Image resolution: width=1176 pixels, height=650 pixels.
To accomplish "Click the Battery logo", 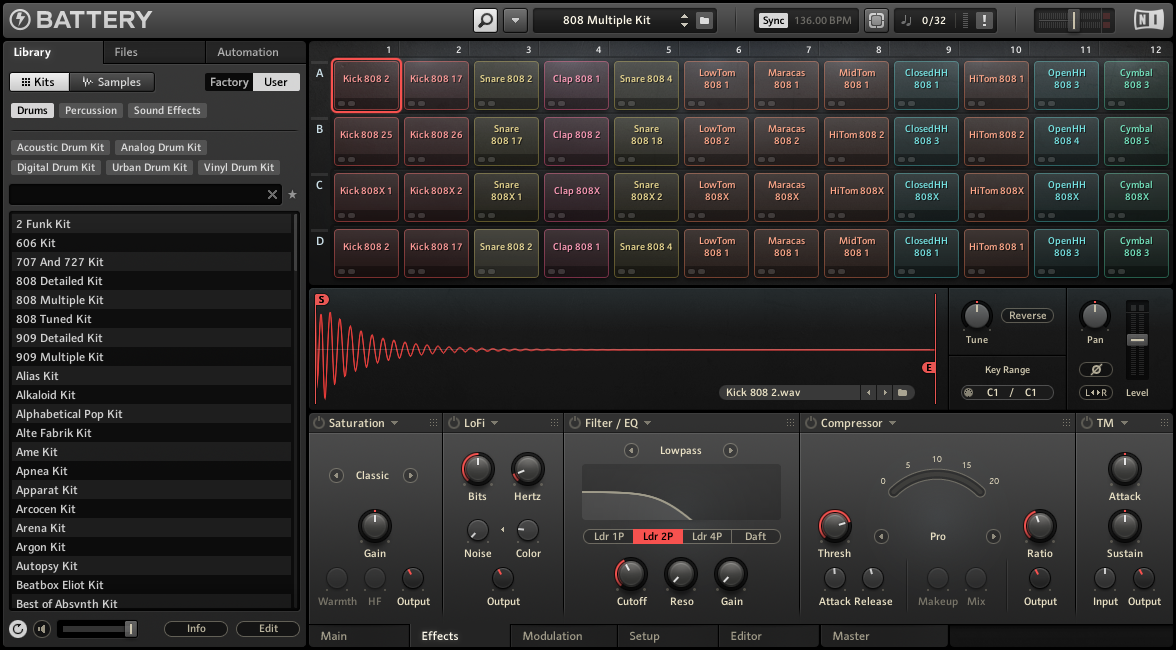I will coord(81,19).
